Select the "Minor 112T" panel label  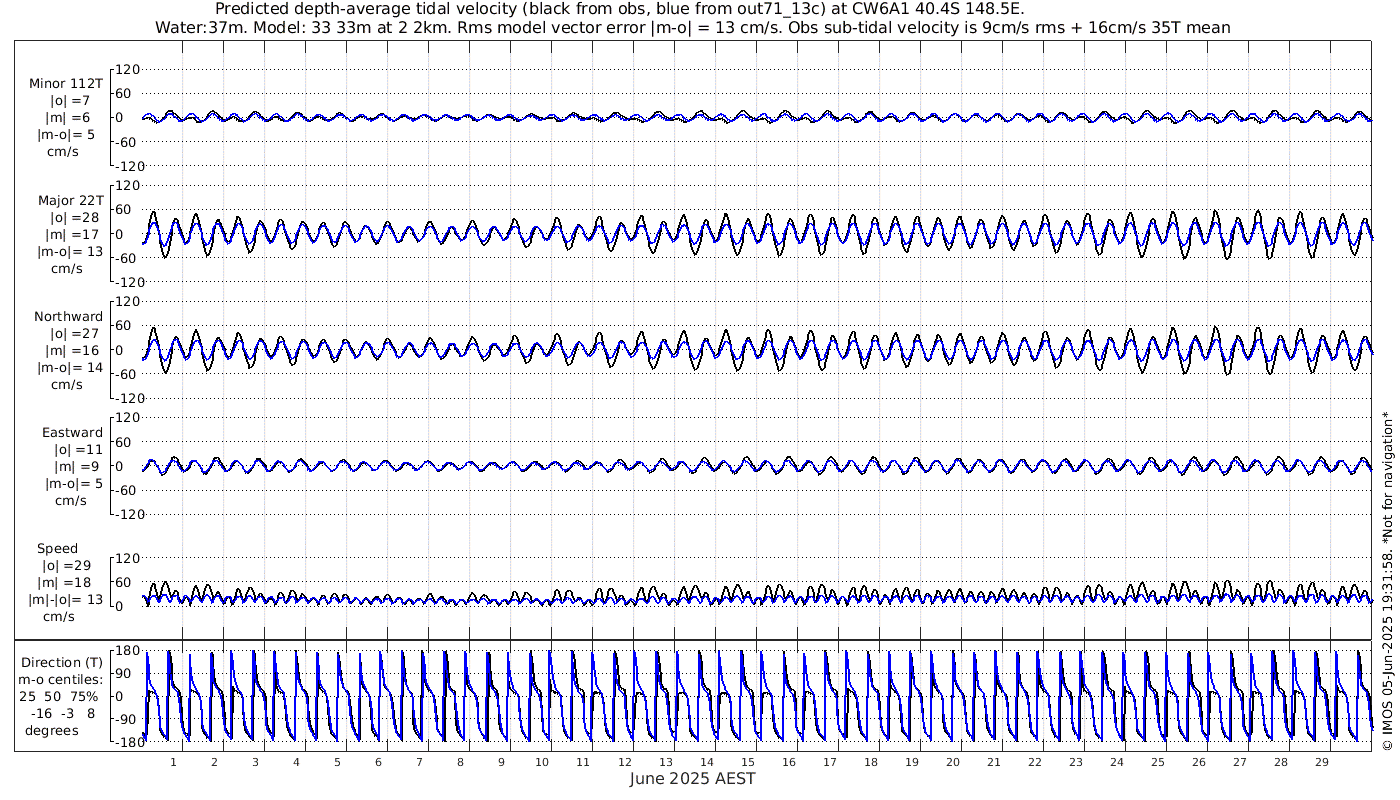[66, 83]
